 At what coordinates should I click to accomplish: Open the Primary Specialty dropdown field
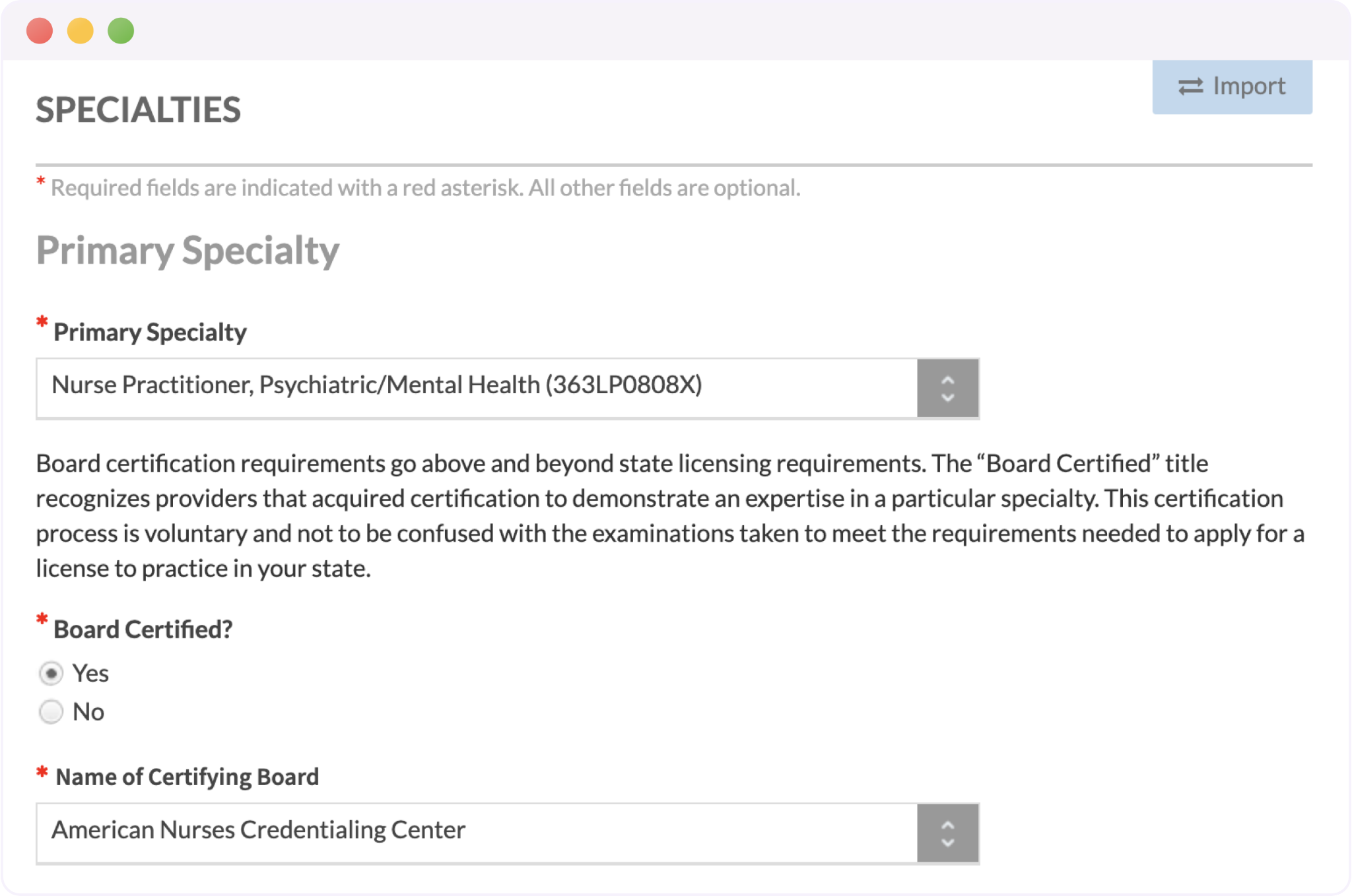tap(476, 387)
